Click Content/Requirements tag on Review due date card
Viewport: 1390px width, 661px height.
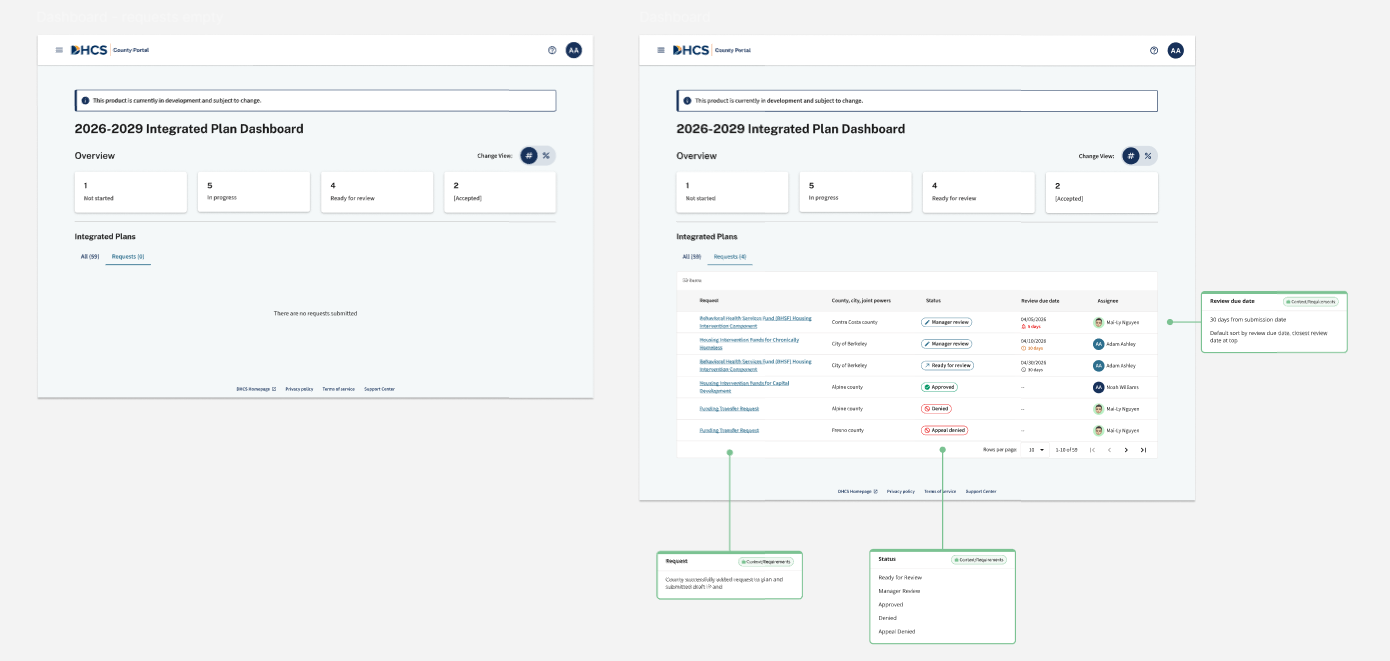[x=1311, y=301]
